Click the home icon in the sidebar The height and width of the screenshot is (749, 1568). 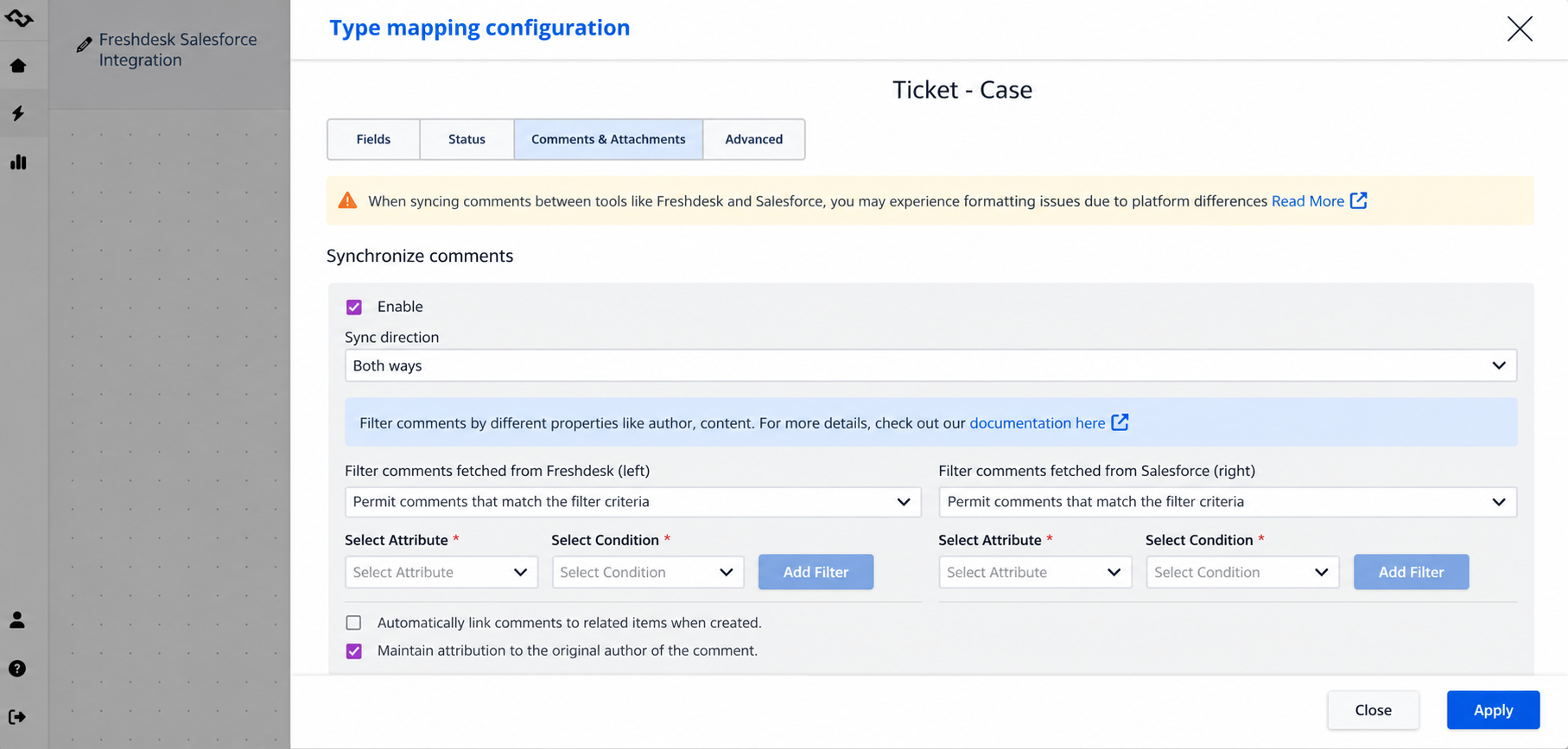pyautogui.click(x=18, y=66)
